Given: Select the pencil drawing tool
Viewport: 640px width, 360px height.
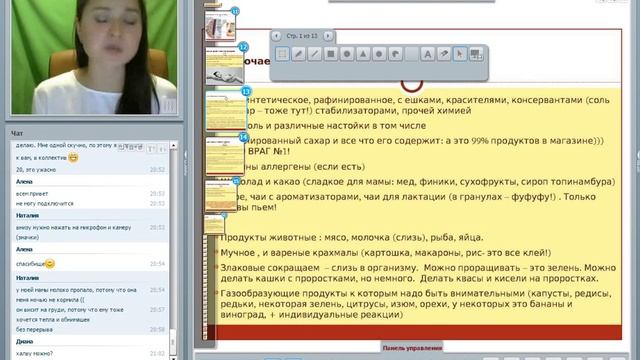Looking at the screenshot, I should coord(298,54).
